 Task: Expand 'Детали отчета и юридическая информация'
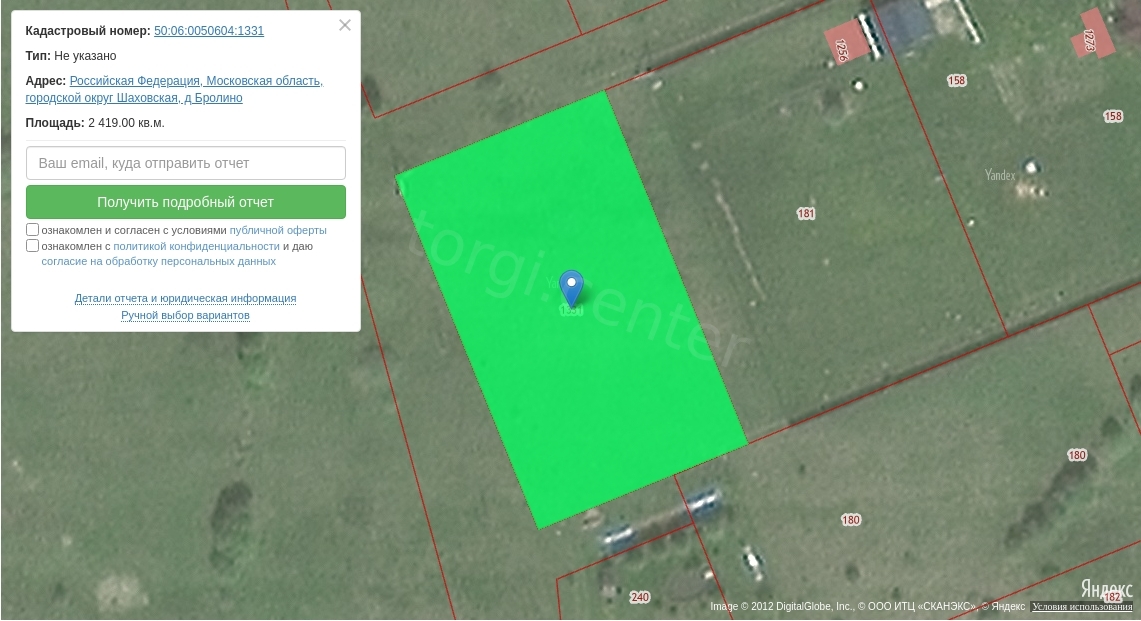[x=185, y=298]
